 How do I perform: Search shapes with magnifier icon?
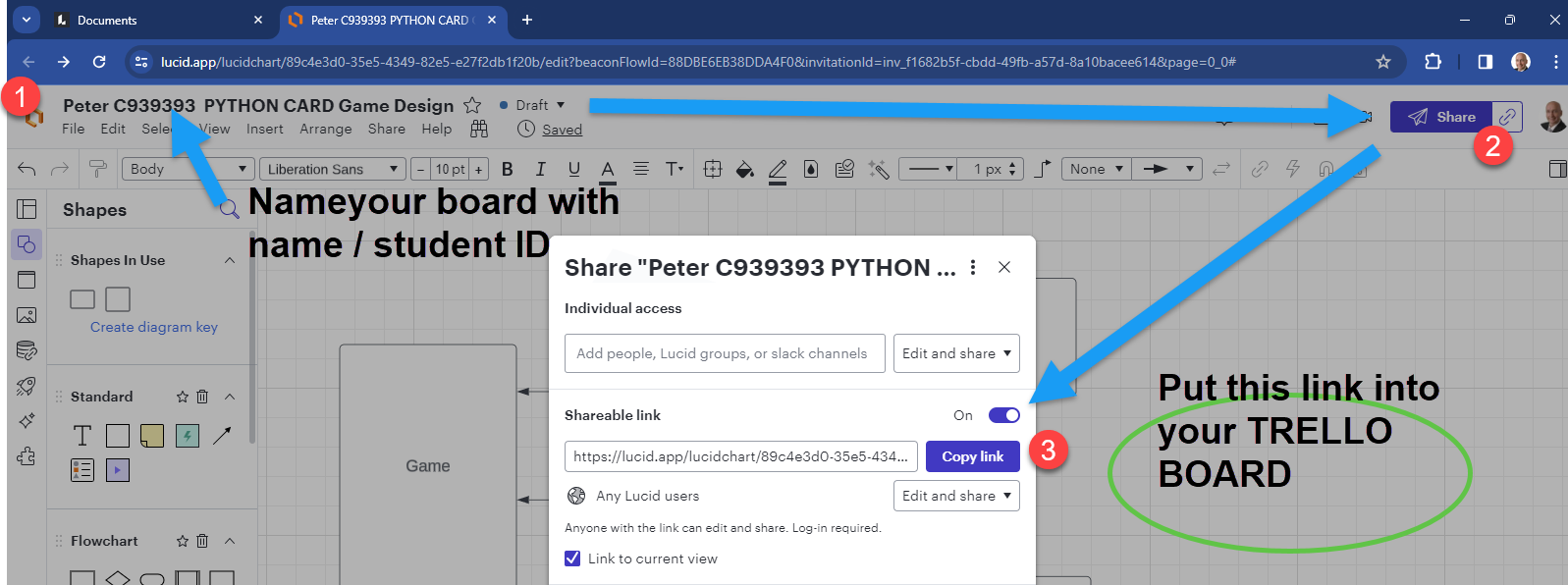point(229,209)
